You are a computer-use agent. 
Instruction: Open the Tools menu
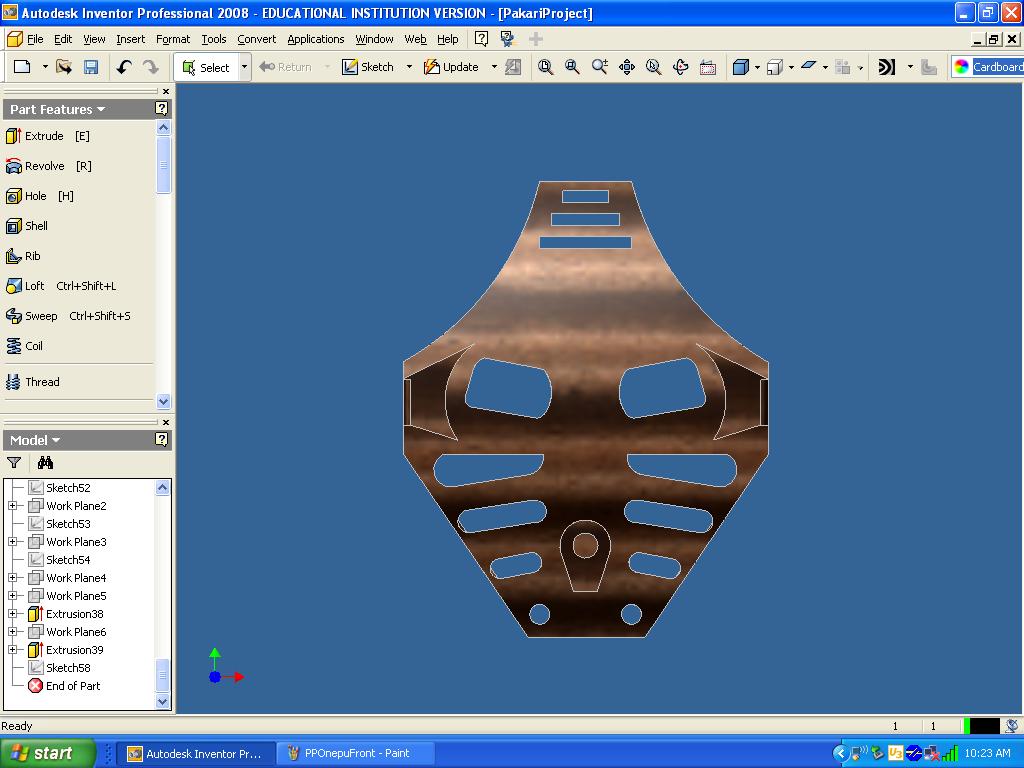point(213,39)
